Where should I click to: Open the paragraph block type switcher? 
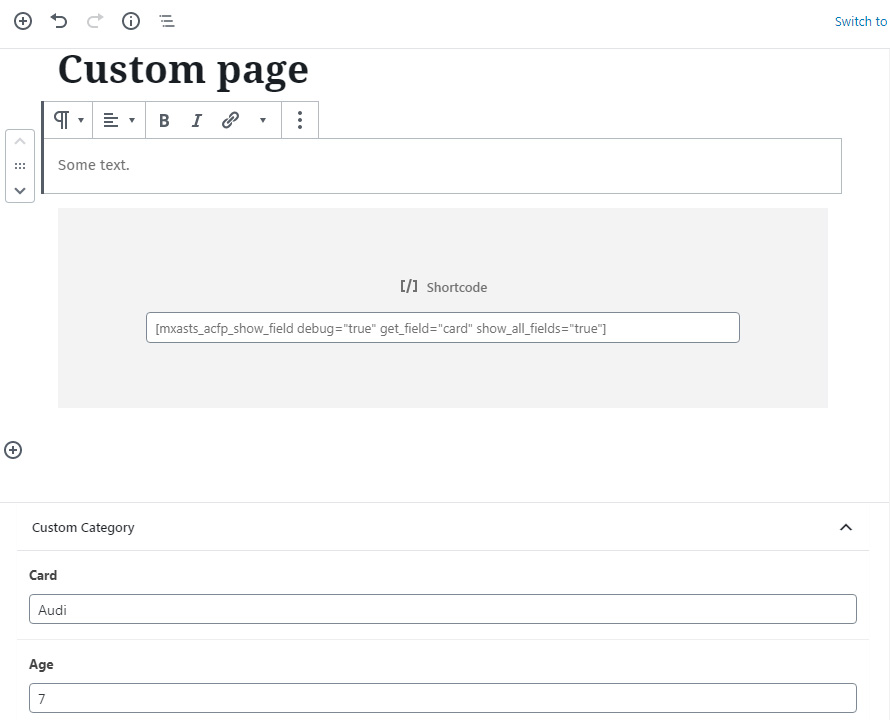coord(69,120)
